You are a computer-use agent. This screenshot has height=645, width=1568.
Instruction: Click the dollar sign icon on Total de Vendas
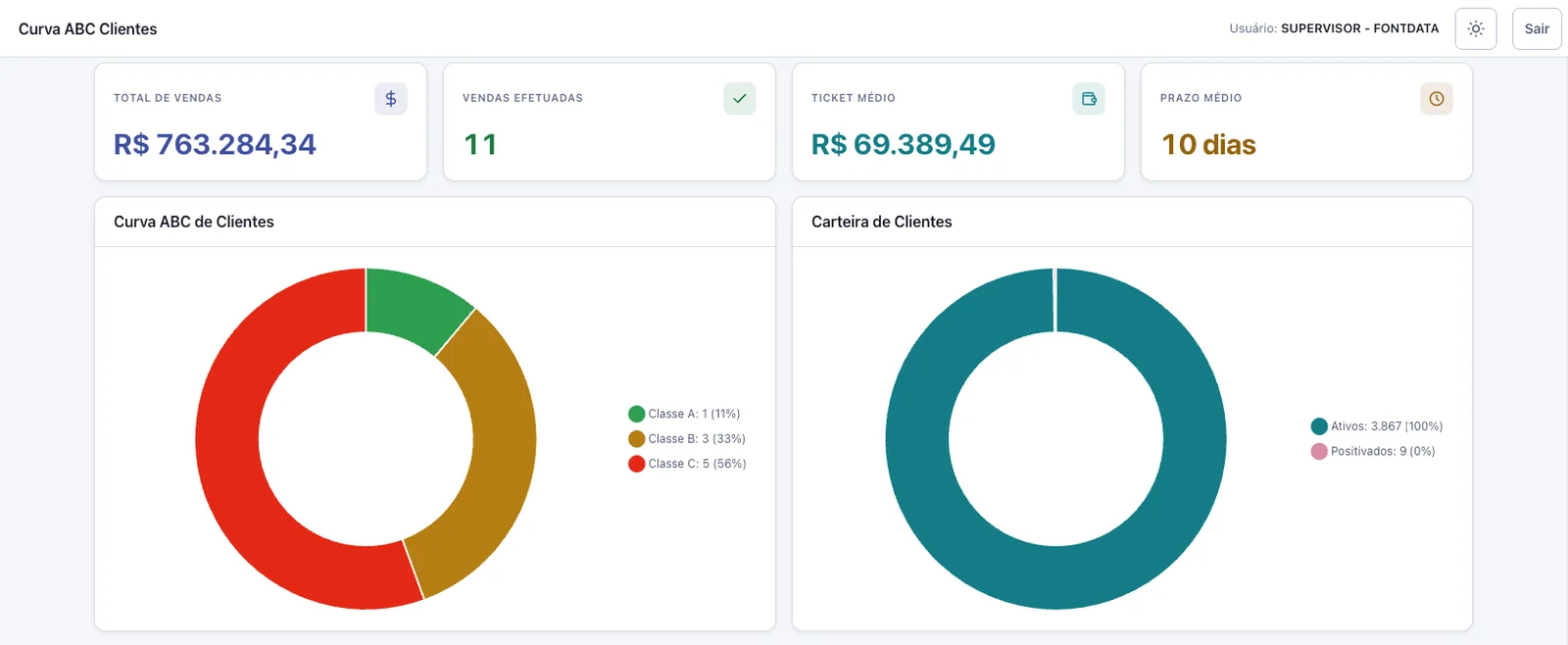tap(391, 98)
